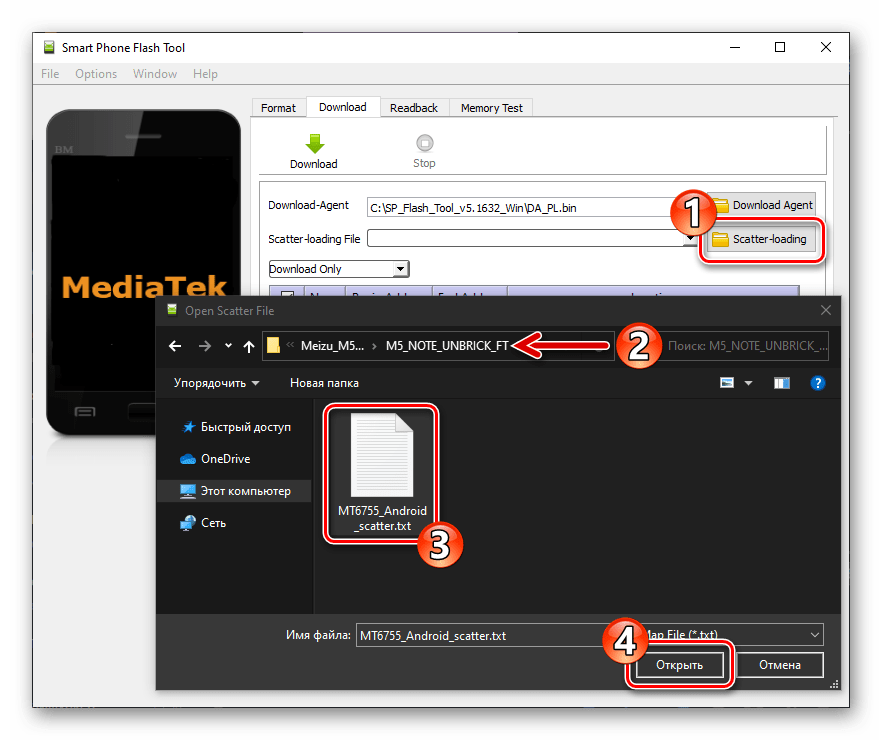Go forward in the Open Scatter File dialog

point(205,346)
